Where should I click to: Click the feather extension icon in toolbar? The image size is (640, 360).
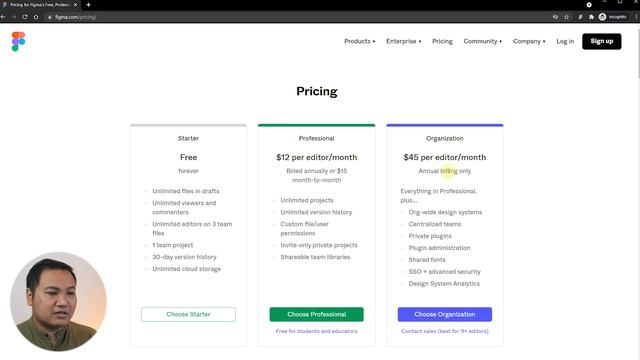tap(580, 17)
